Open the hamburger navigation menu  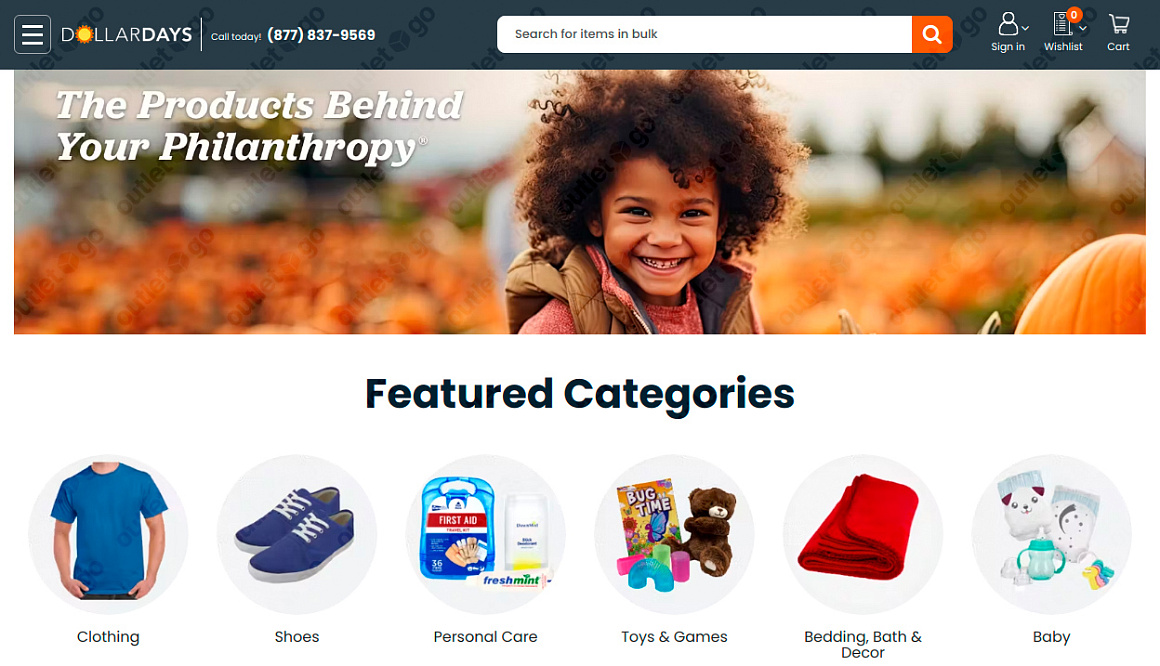point(33,34)
